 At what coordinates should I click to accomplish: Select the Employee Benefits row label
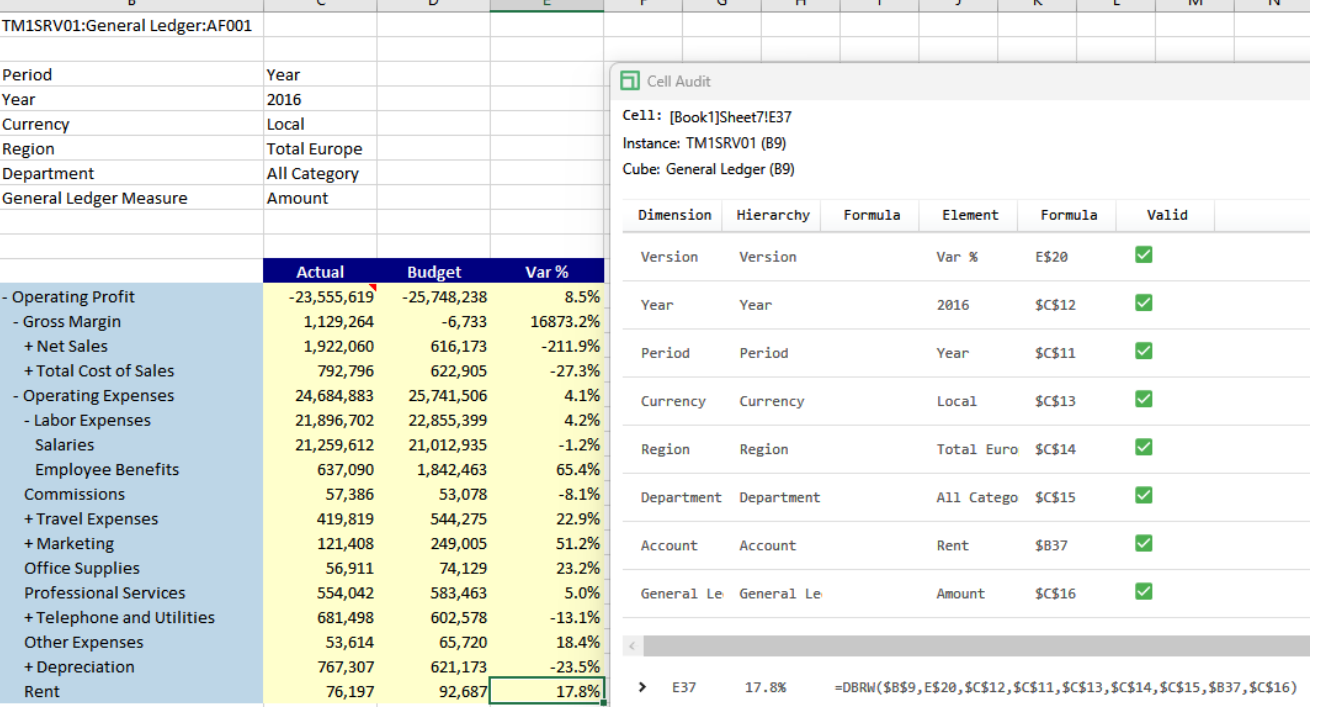click(107, 470)
